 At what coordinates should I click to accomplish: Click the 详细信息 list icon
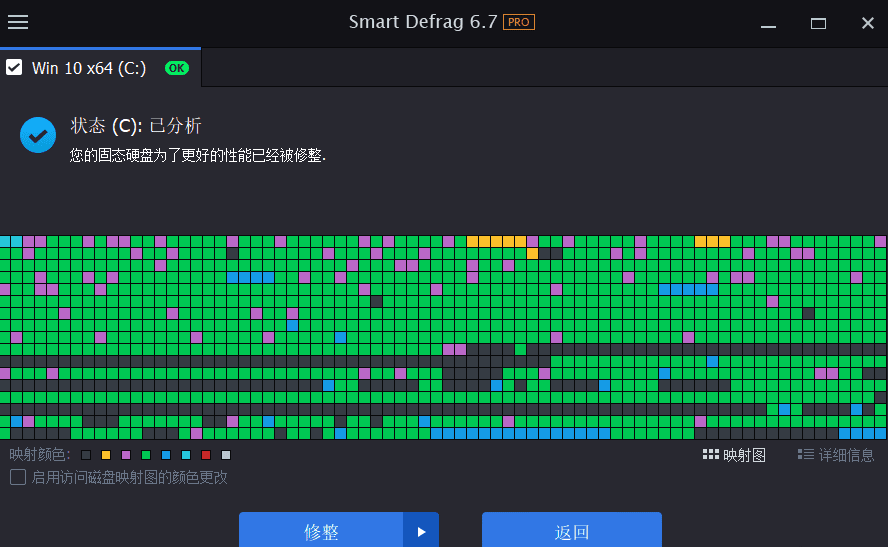pos(805,455)
